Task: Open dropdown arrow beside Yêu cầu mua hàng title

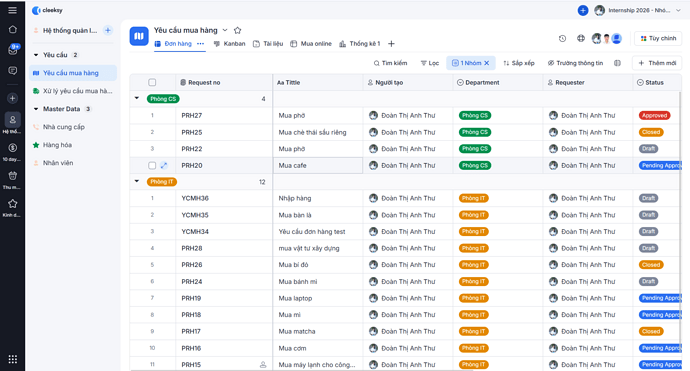Action: click(x=225, y=30)
